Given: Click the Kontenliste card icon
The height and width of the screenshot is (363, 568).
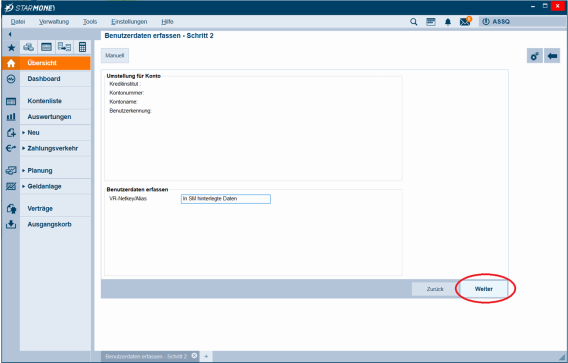Looking at the screenshot, I should (x=11, y=101).
